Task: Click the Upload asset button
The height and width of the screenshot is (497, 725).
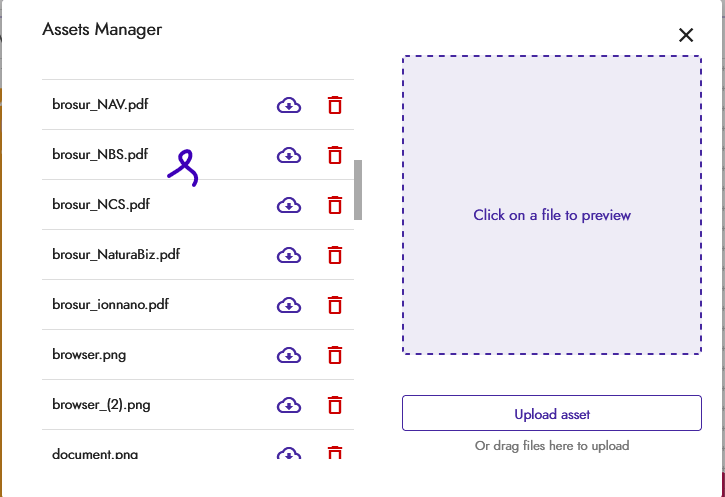Action: coord(552,413)
